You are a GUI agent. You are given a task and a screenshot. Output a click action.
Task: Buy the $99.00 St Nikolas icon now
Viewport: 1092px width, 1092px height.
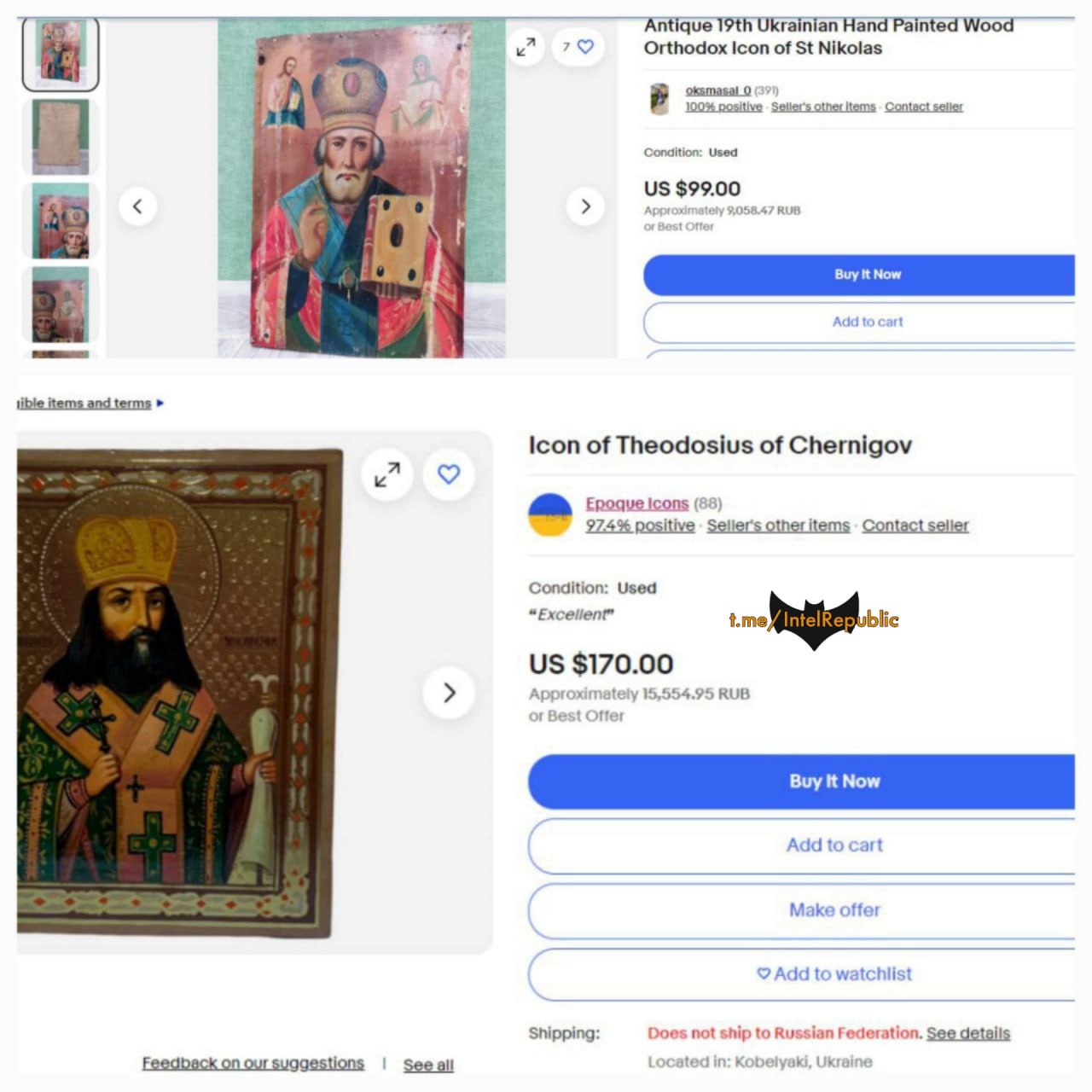pyautogui.click(x=859, y=275)
